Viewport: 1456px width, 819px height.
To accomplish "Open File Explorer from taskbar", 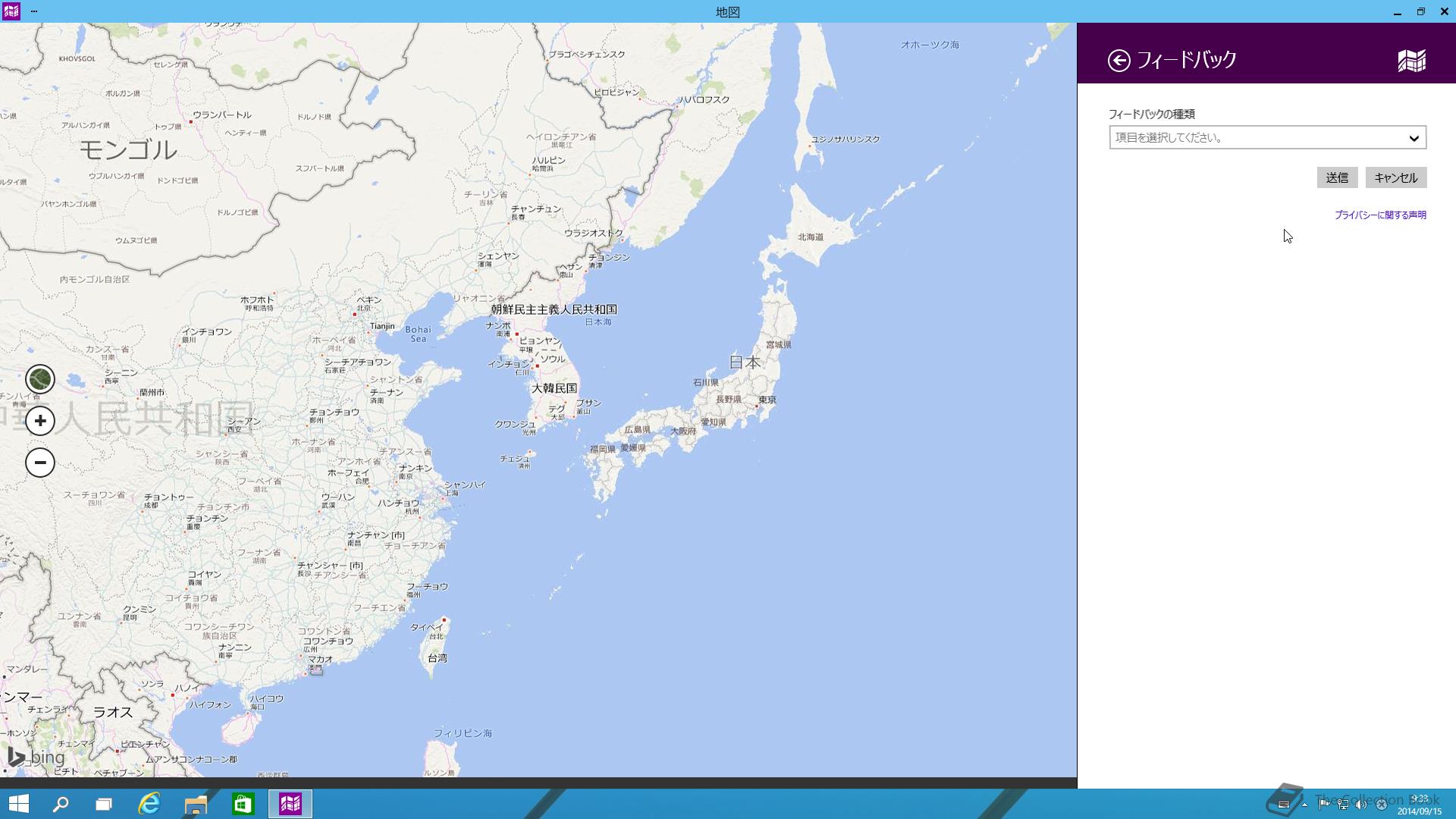I will click(196, 804).
